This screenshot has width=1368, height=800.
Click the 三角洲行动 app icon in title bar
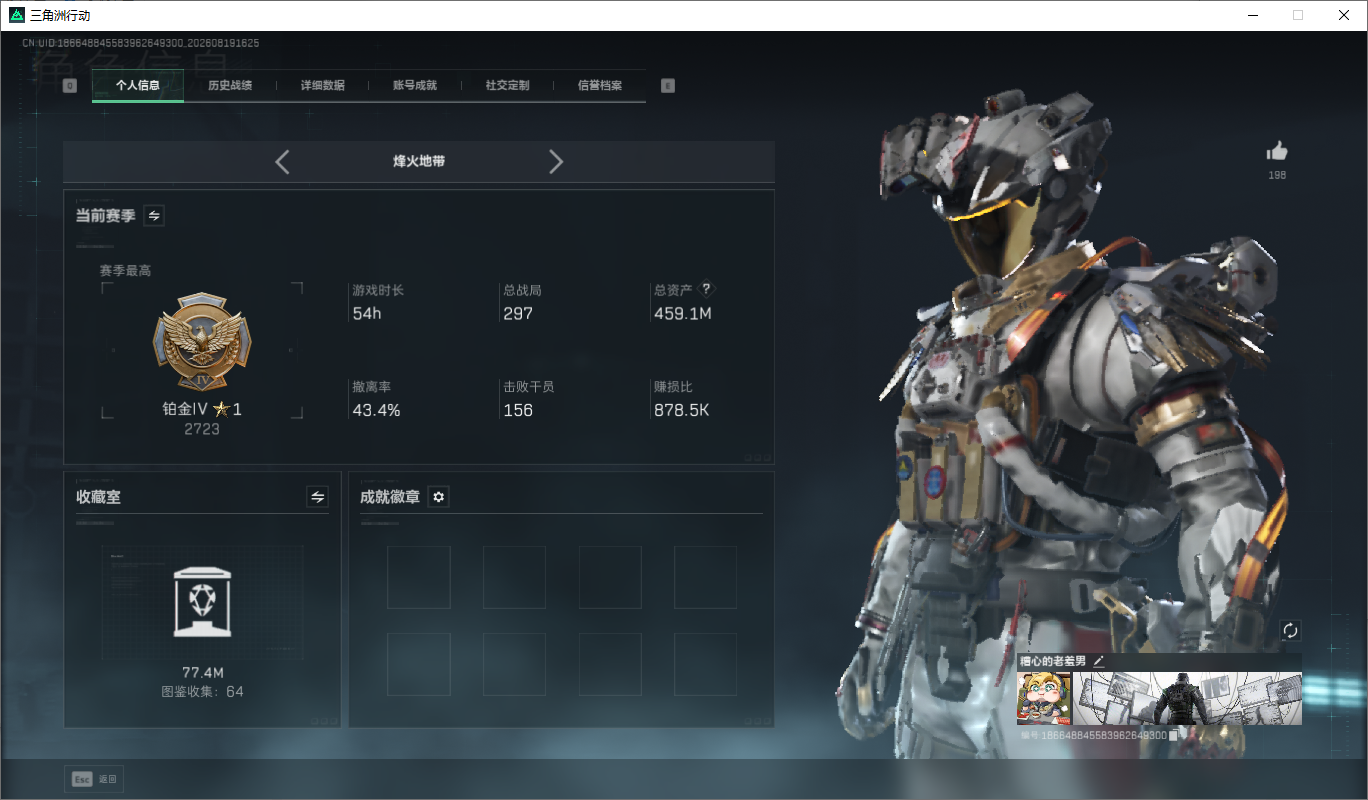(x=17, y=15)
